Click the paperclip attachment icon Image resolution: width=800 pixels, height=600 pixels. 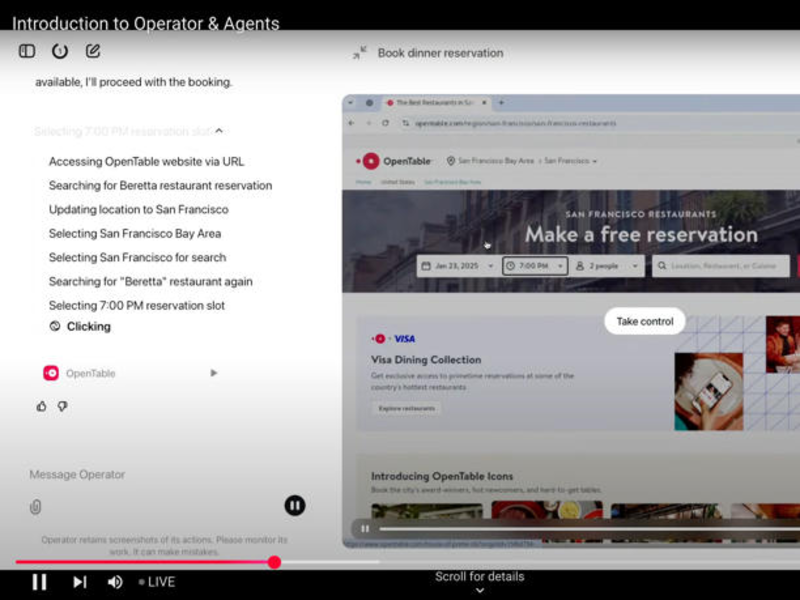click(x=36, y=507)
